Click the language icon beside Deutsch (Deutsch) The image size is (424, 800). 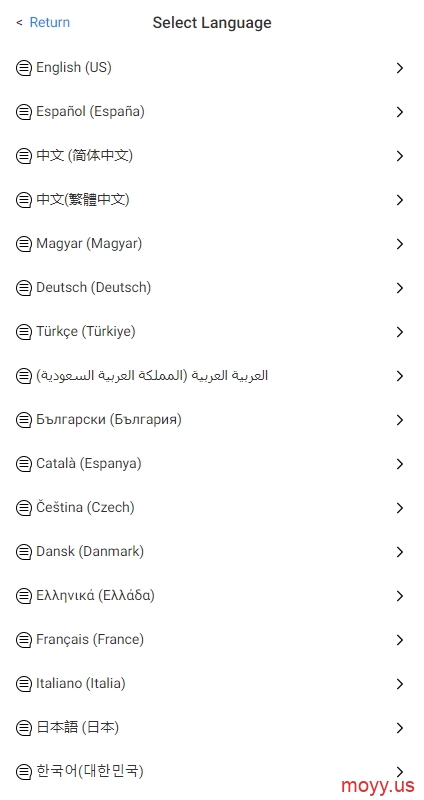coord(23,288)
